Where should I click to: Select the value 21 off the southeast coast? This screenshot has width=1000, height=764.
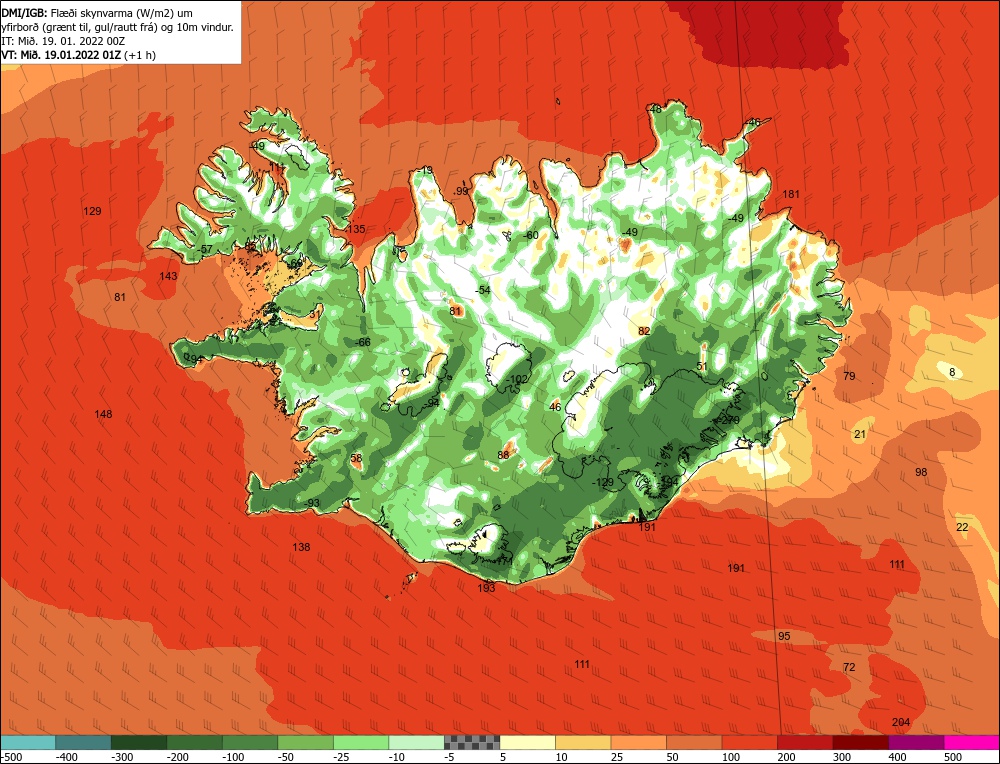coord(860,434)
